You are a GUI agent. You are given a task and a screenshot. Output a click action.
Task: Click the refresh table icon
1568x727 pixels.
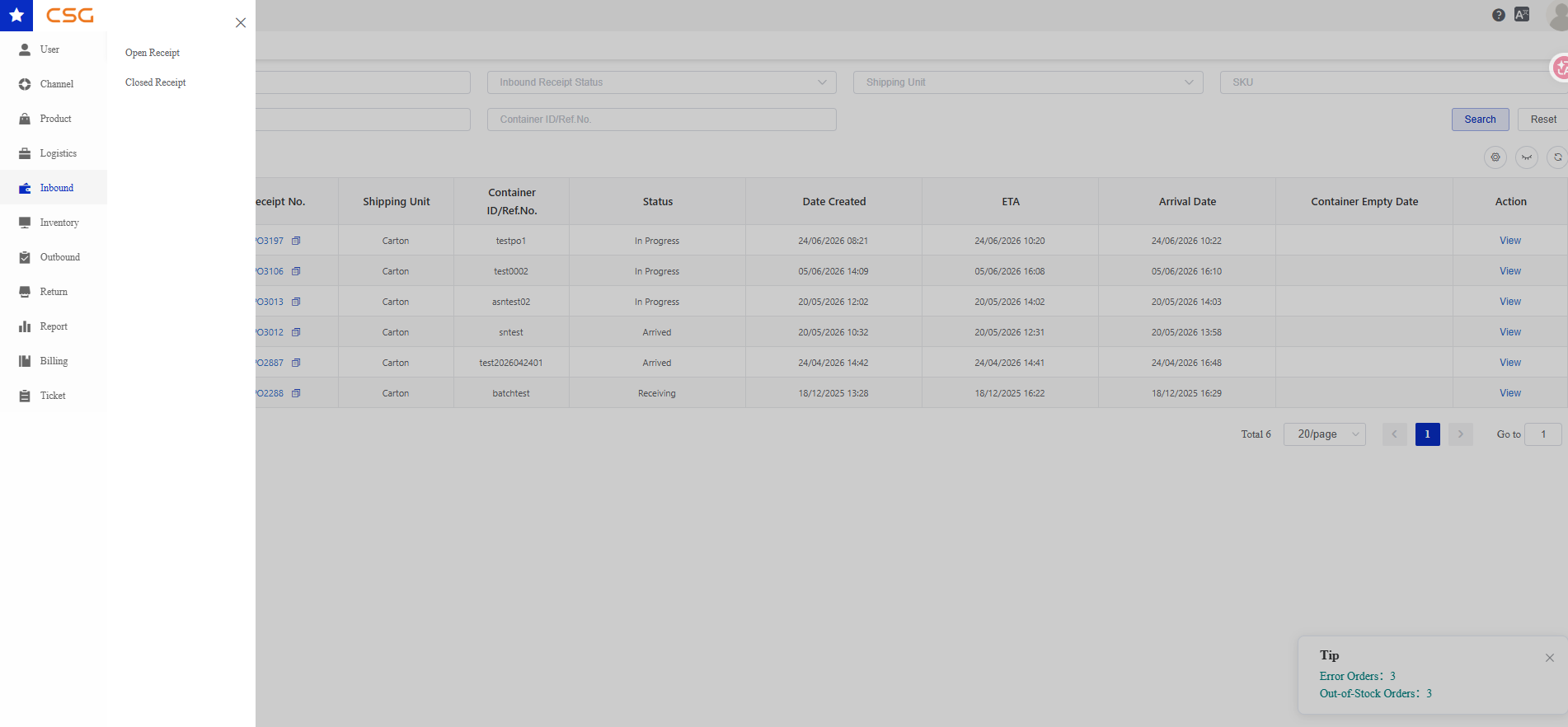[x=1557, y=157]
